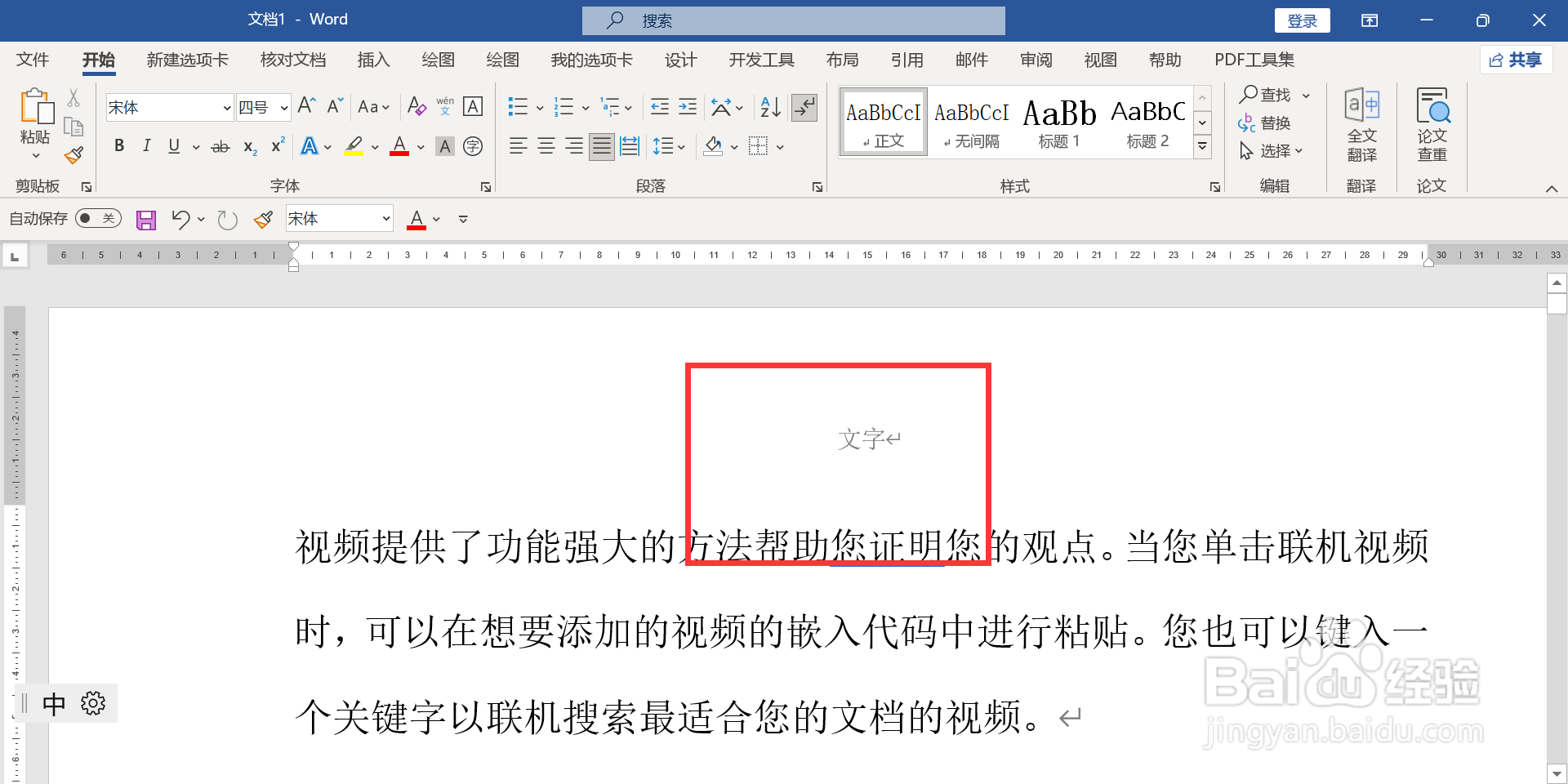Open the PDF toolset tab

pyautogui.click(x=1254, y=60)
